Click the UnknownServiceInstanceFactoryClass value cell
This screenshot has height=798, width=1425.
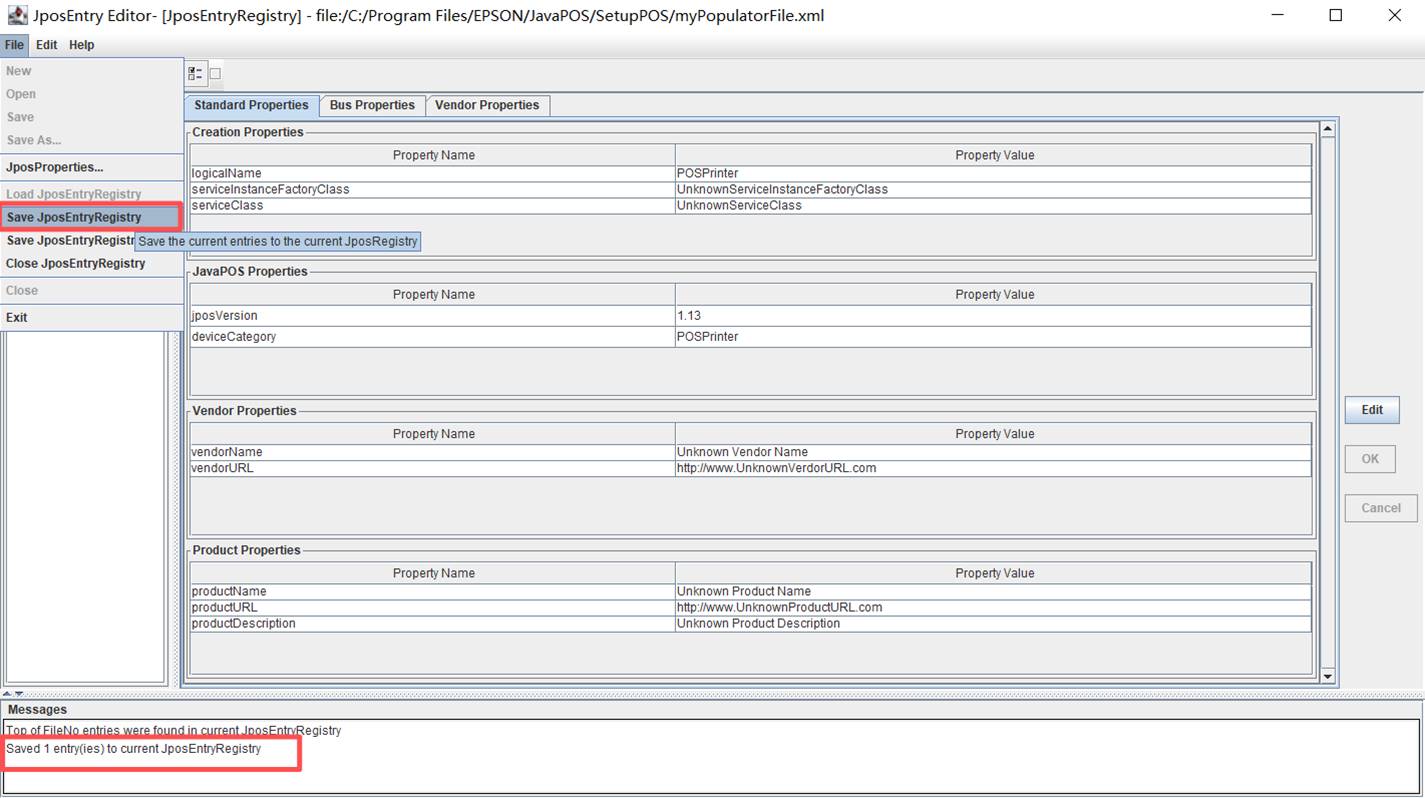click(x=993, y=189)
